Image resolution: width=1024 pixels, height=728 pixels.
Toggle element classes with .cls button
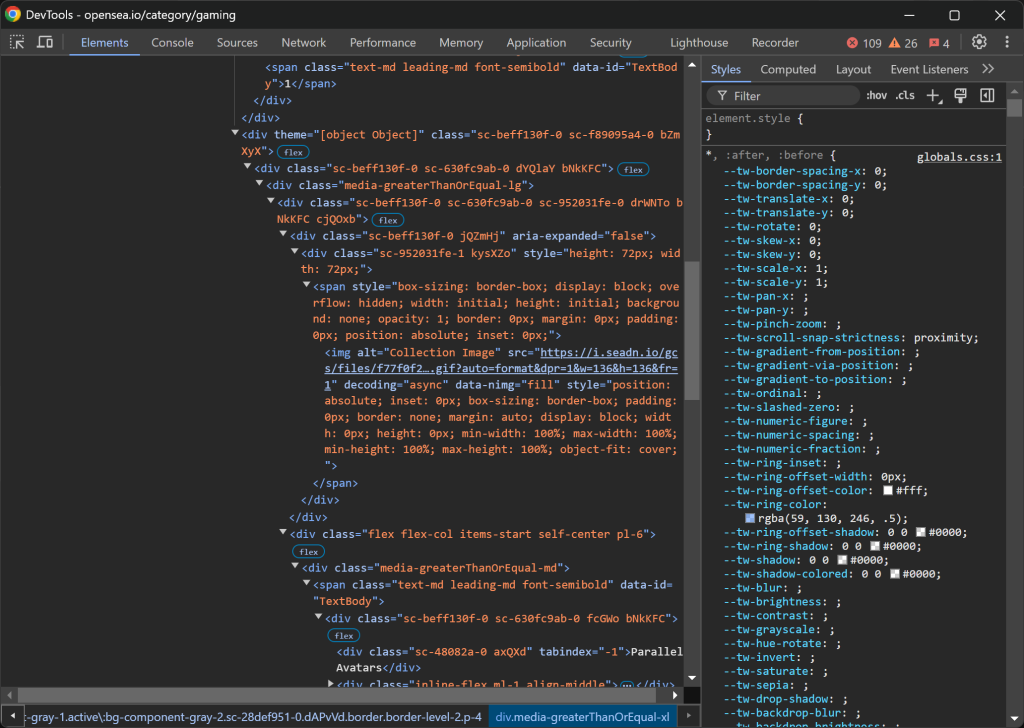pyautogui.click(x=903, y=95)
